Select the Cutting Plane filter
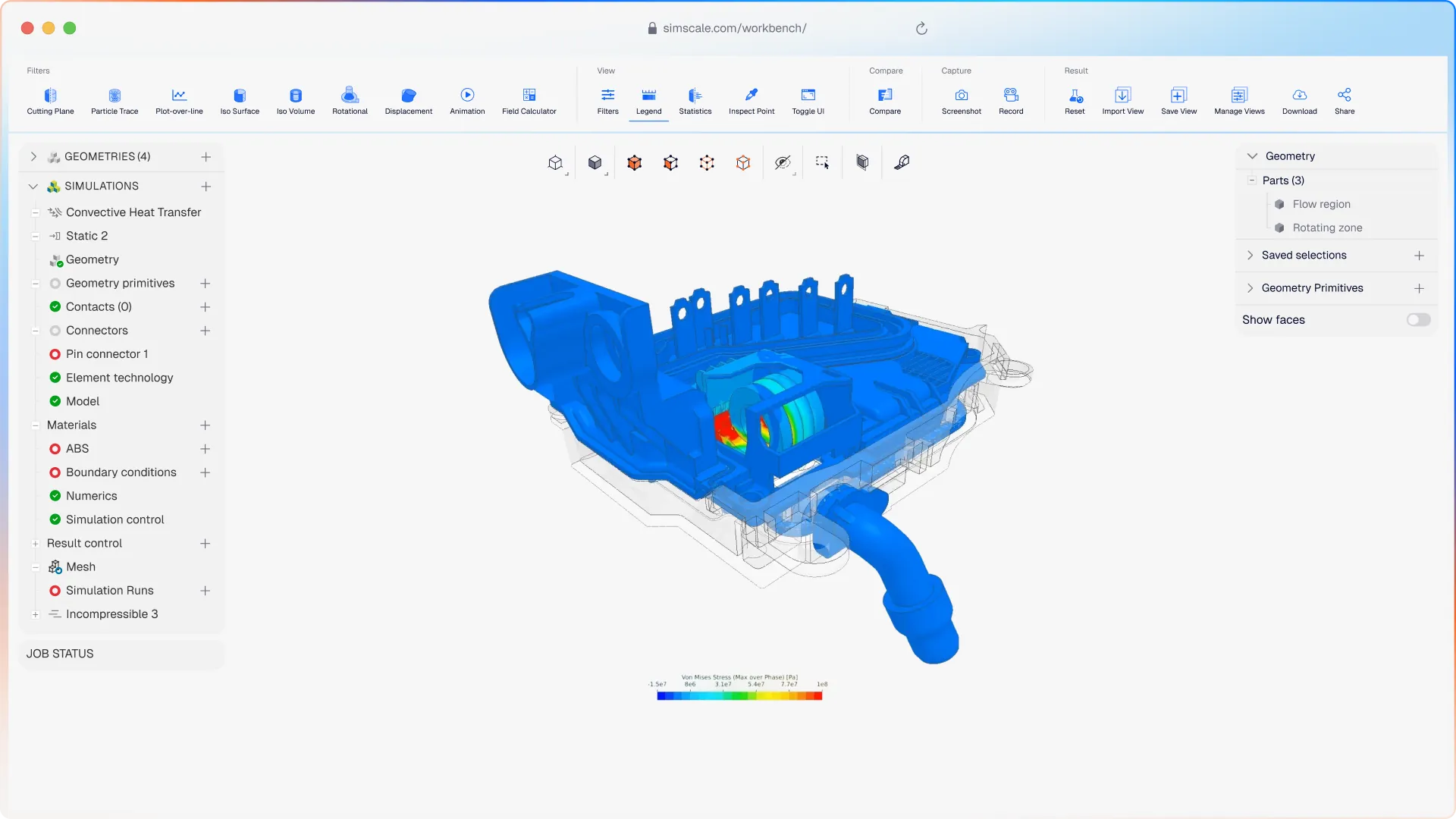 click(50, 101)
